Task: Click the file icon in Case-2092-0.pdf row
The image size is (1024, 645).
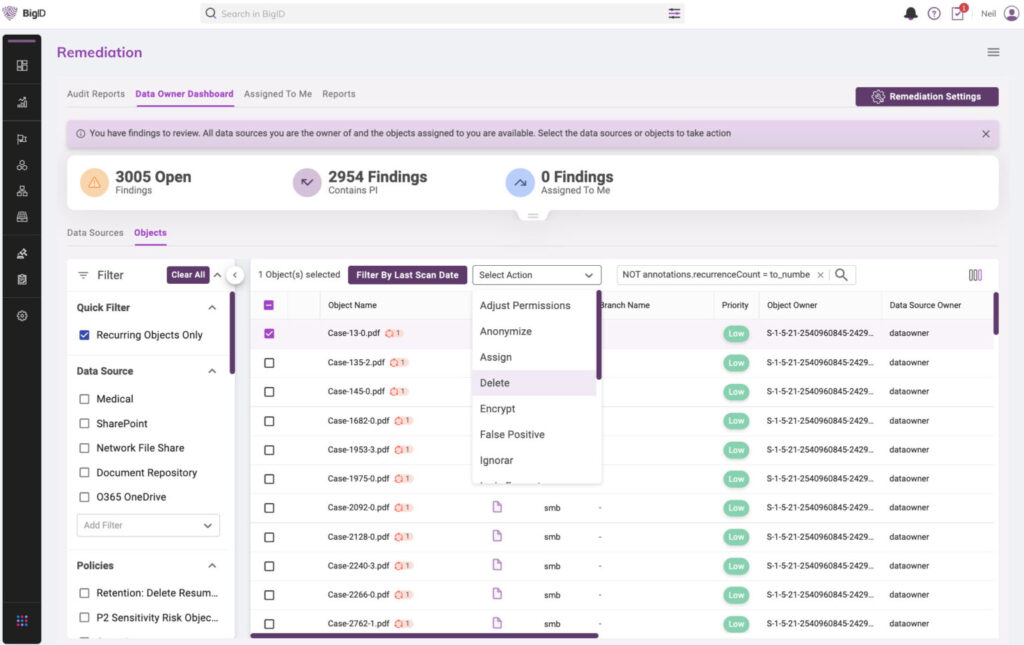Action: click(x=497, y=507)
